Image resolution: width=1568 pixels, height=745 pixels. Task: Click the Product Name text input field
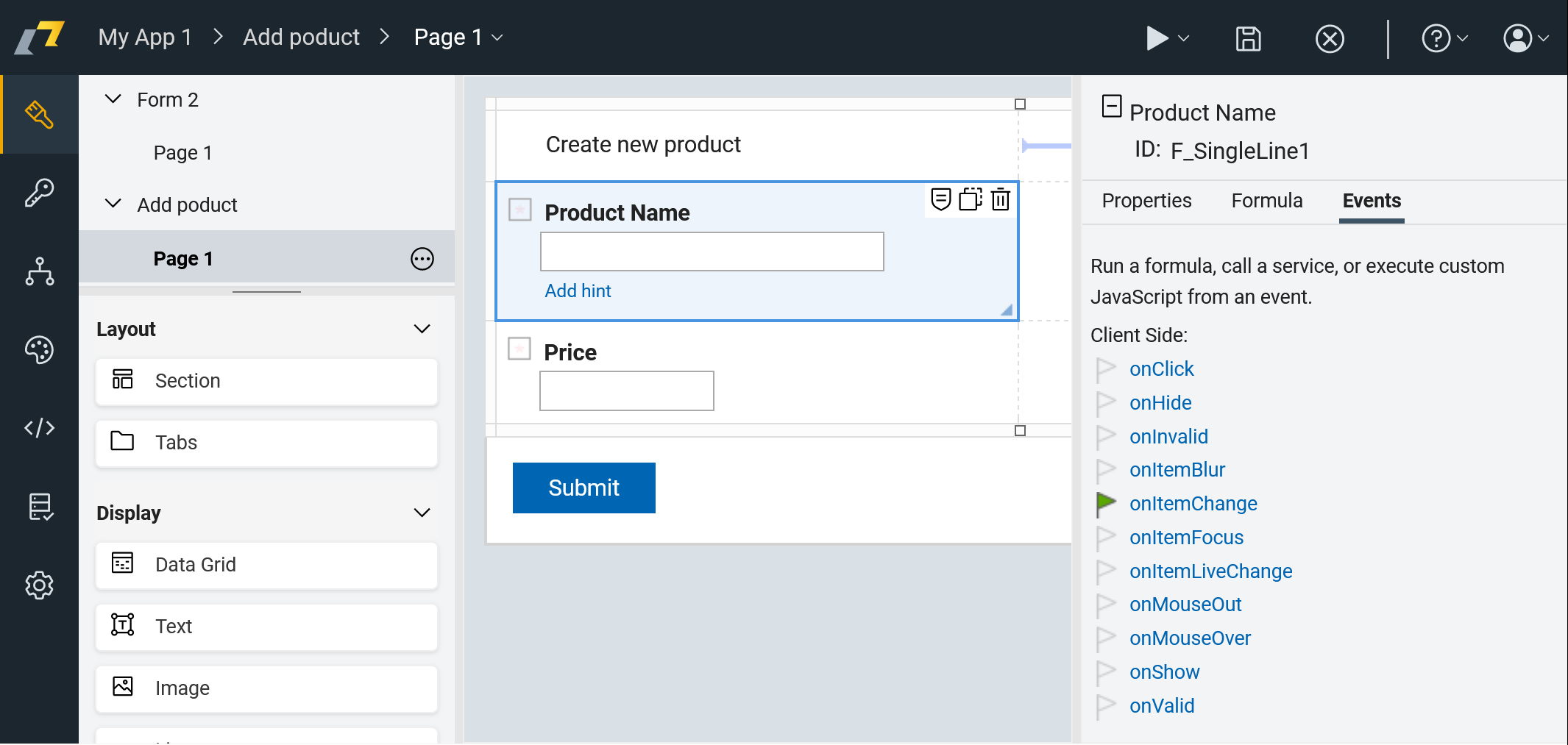pyautogui.click(x=712, y=252)
